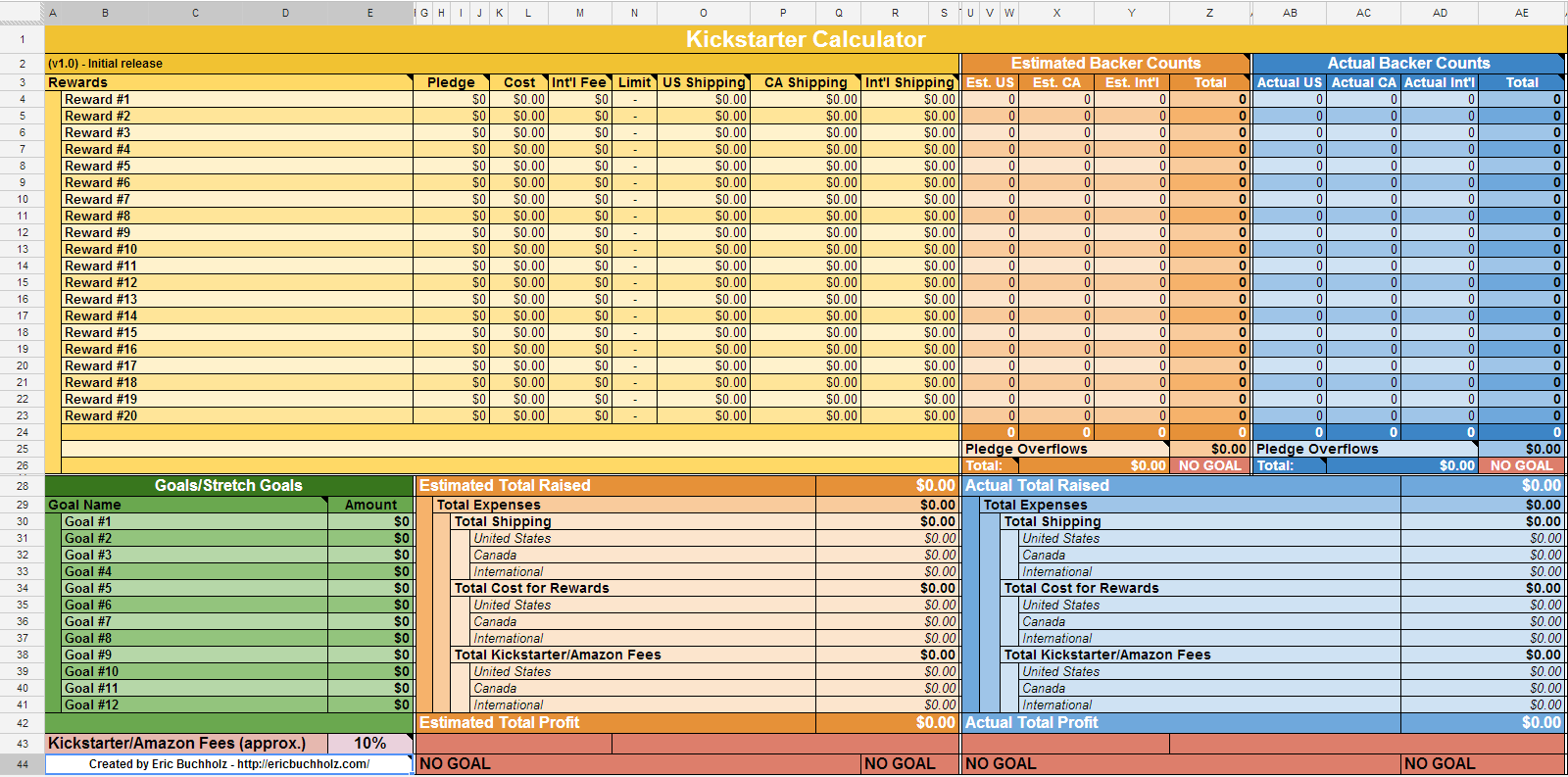Open the ericbuchholz.com creator link
The height and width of the screenshot is (777, 1568).
tap(228, 764)
